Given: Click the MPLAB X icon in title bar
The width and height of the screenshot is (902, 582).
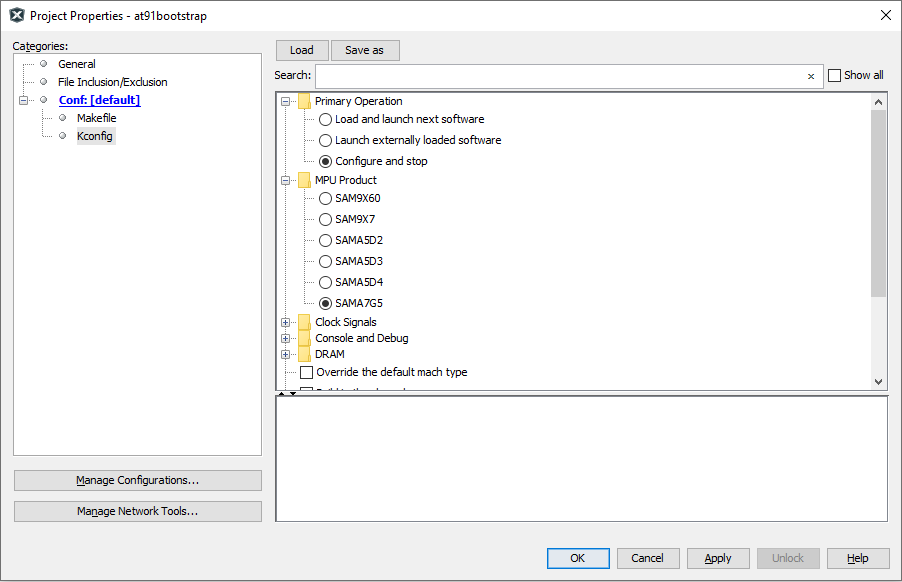Looking at the screenshot, I should (16, 16).
